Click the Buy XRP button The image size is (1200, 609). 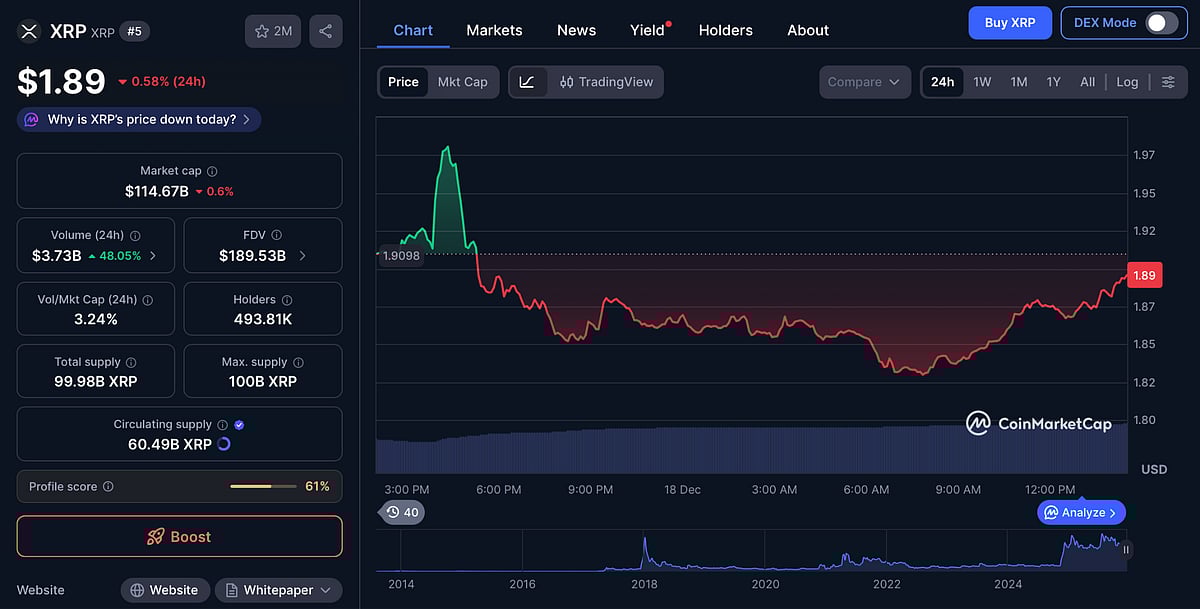[x=1010, y=22]
